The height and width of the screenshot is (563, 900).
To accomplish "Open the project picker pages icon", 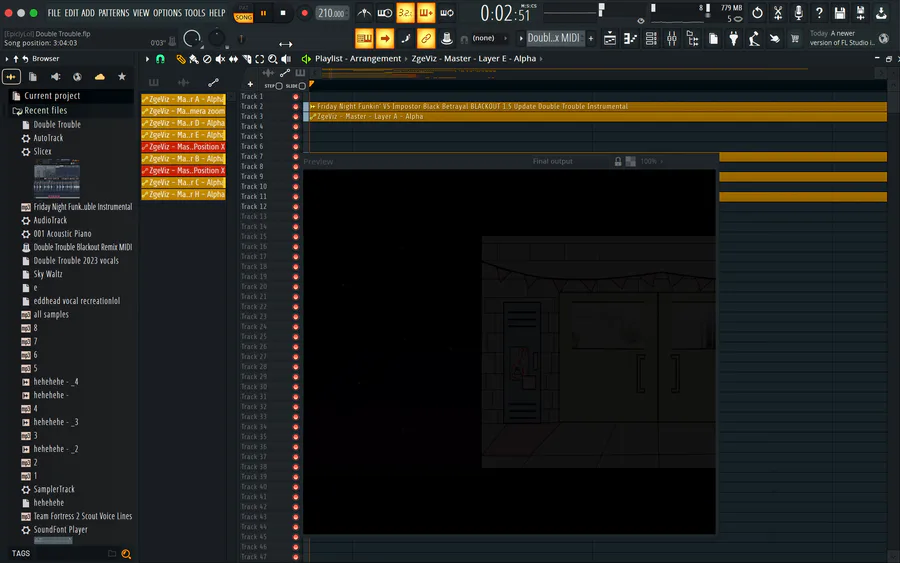I will (713, 38).
